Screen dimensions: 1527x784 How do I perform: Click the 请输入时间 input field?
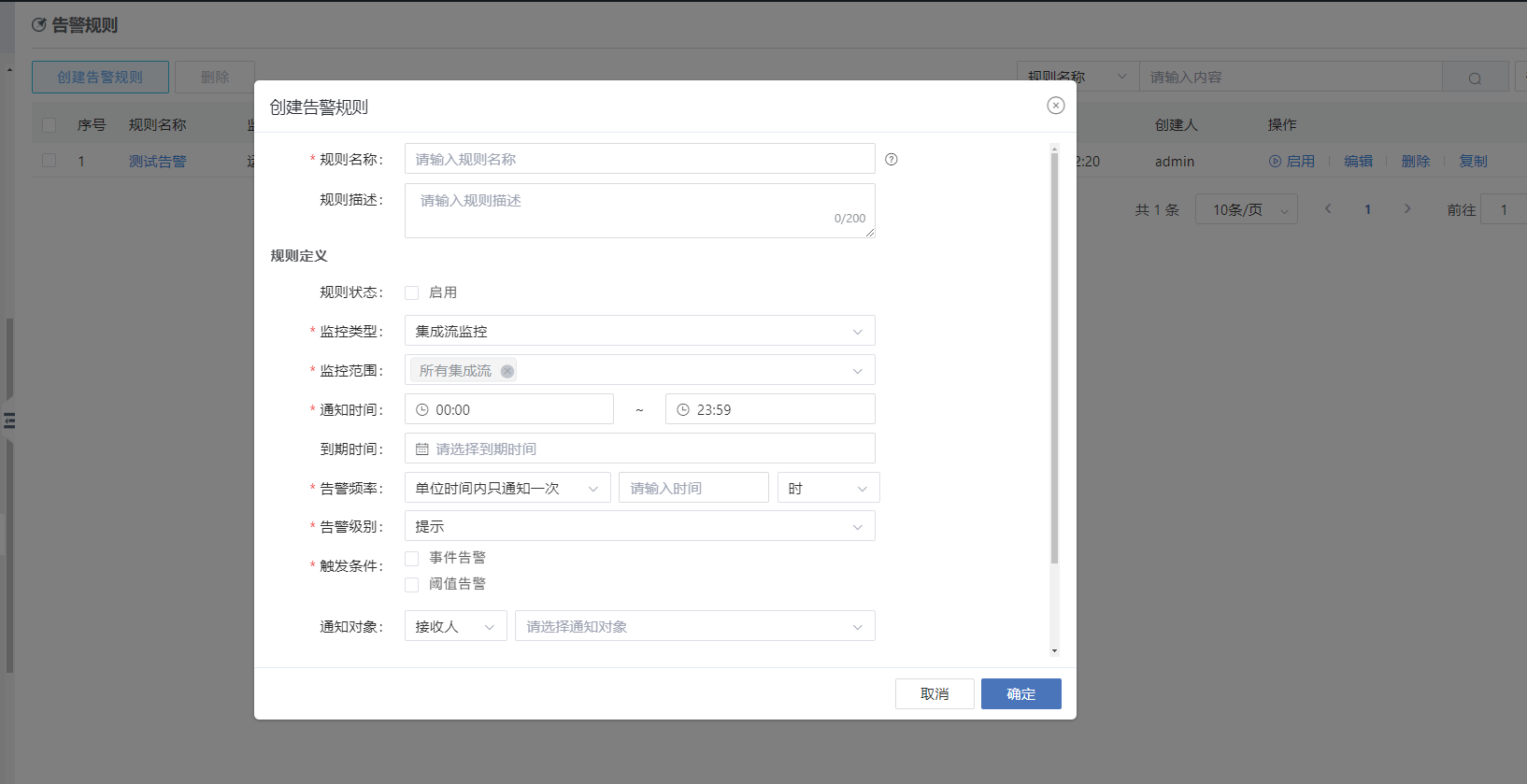click(693, 489)
